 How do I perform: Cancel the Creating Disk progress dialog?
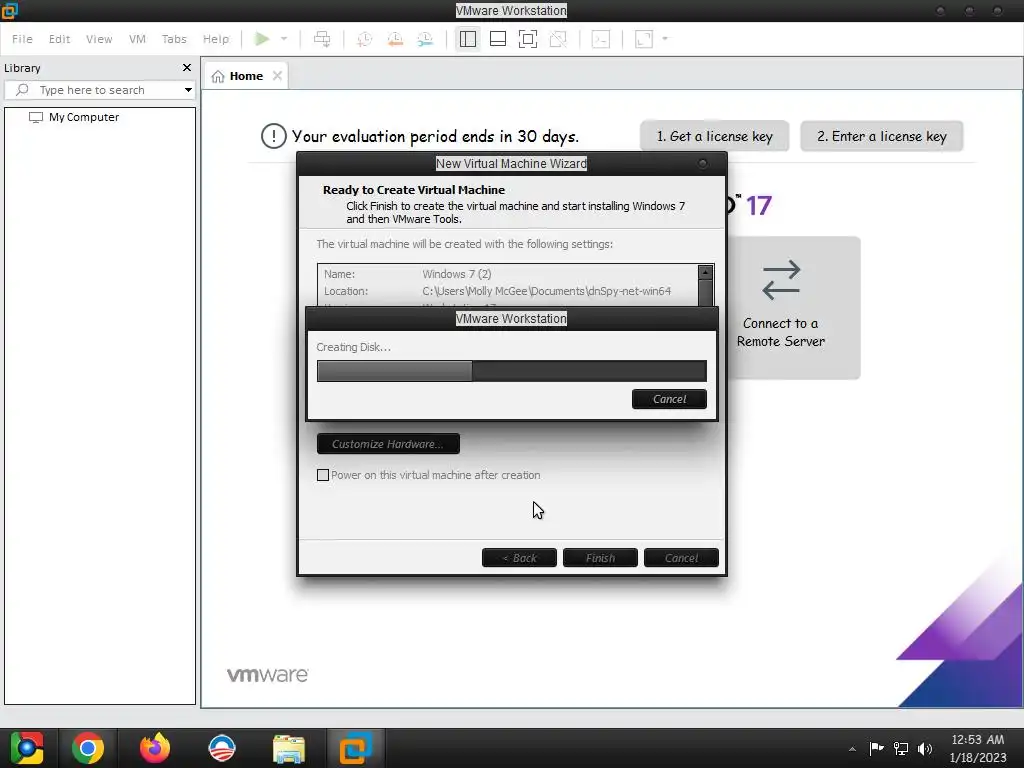pyautogui.click(x=669, y=399)
